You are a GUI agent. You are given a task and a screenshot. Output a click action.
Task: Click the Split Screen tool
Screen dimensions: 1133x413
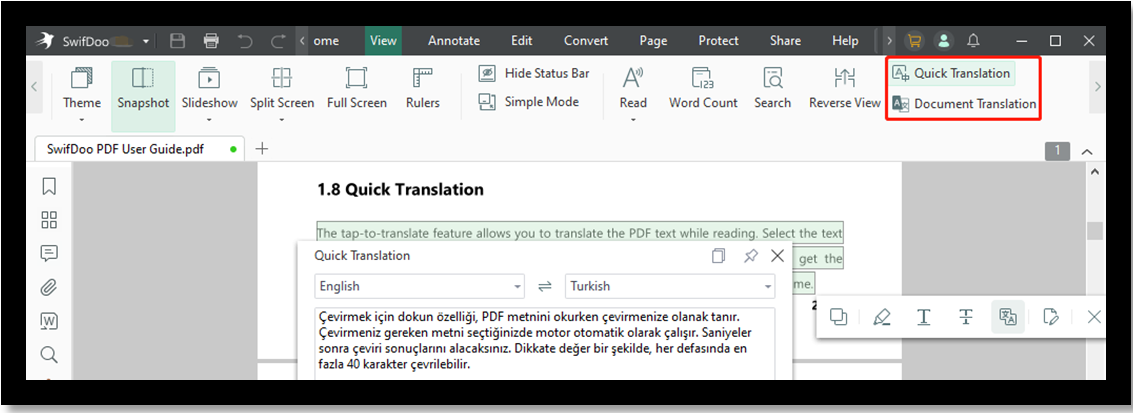point(282,87)
